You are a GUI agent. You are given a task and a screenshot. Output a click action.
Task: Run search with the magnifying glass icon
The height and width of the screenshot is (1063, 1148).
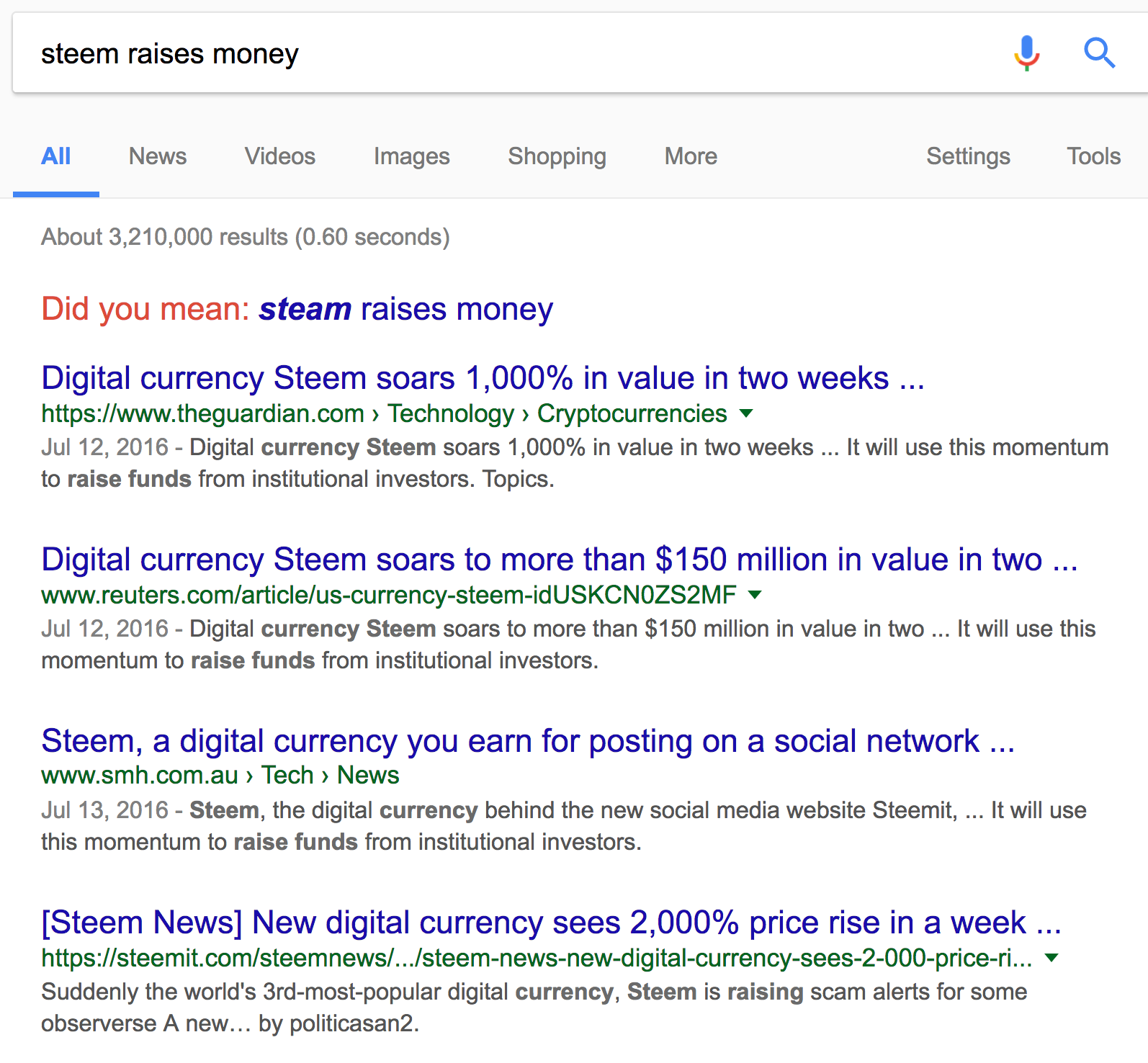[x=1100, y=53]
